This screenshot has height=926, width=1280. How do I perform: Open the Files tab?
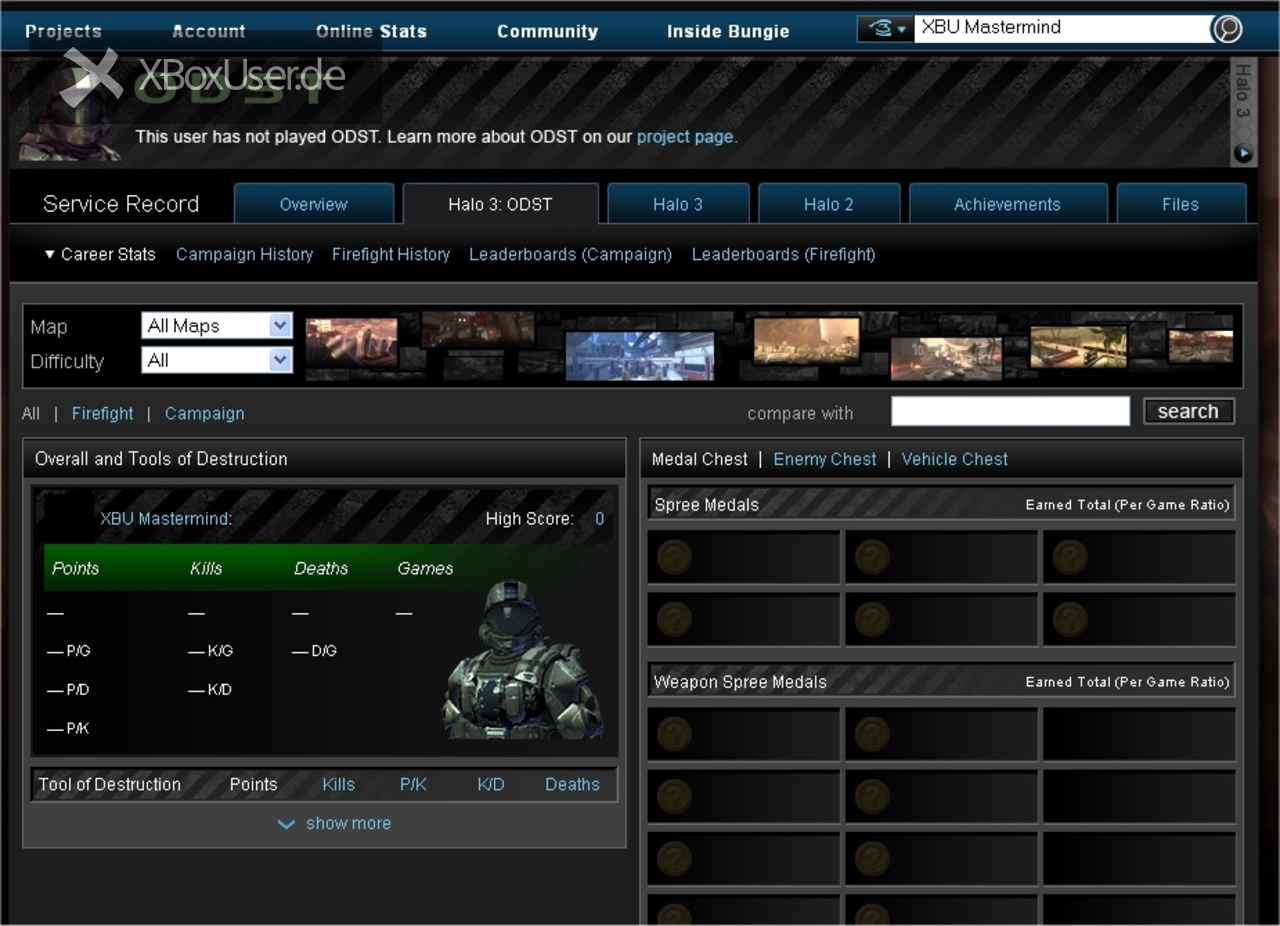[x=1181, y=204]
